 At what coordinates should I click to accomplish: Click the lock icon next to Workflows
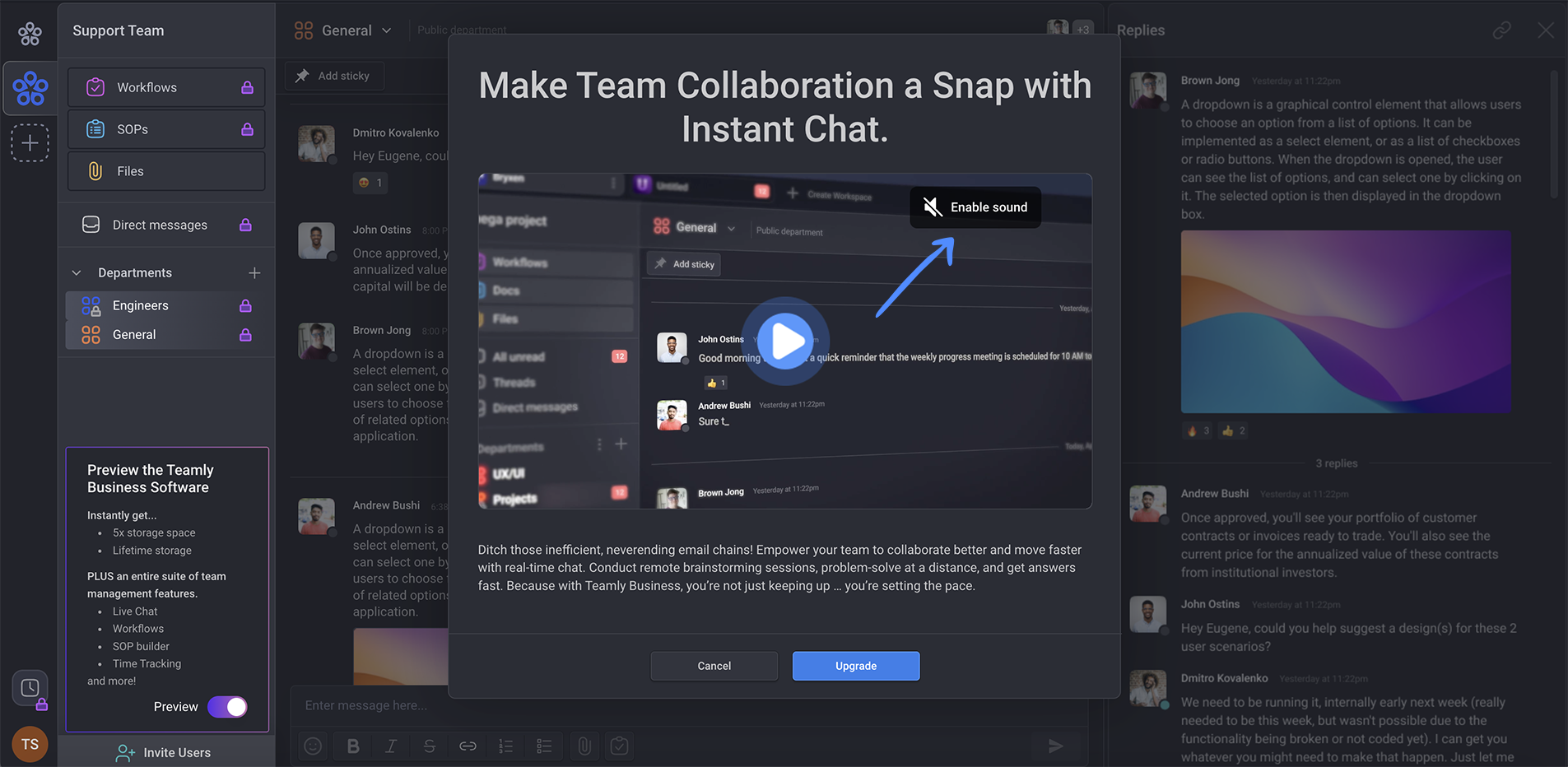click(x=247, y=87)
